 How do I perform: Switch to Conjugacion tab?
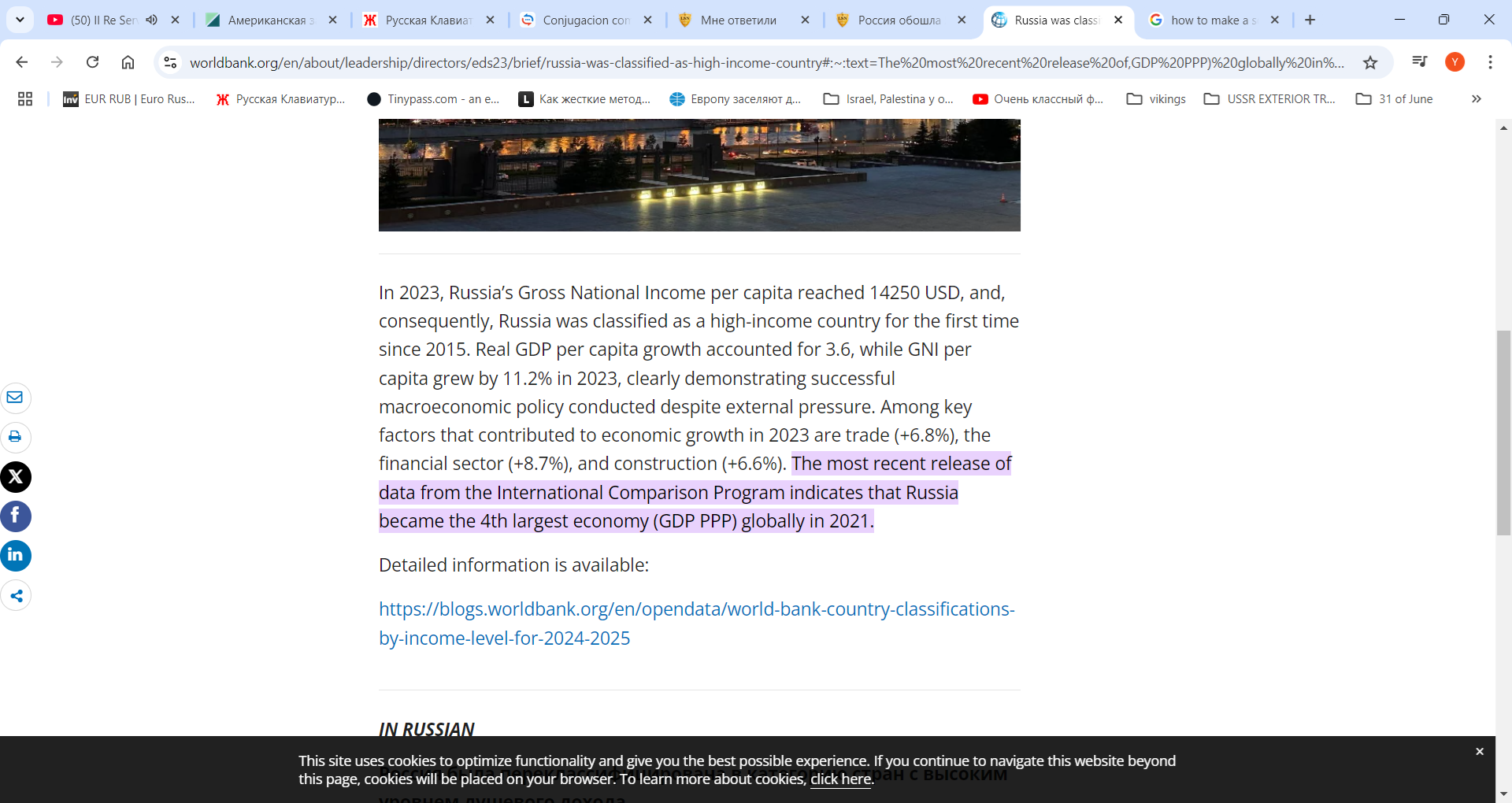point(586,20)
